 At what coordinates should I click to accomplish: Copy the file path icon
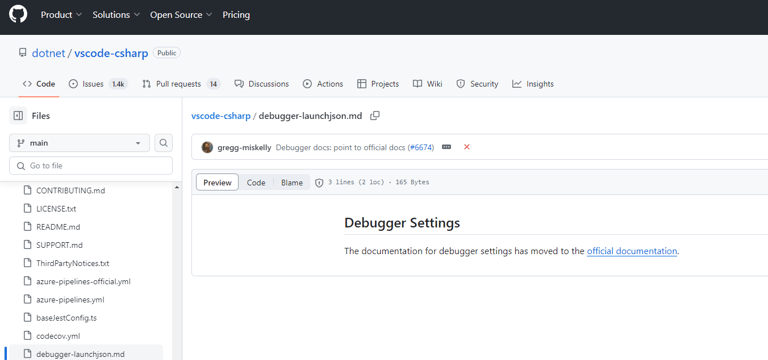(375, 116)
